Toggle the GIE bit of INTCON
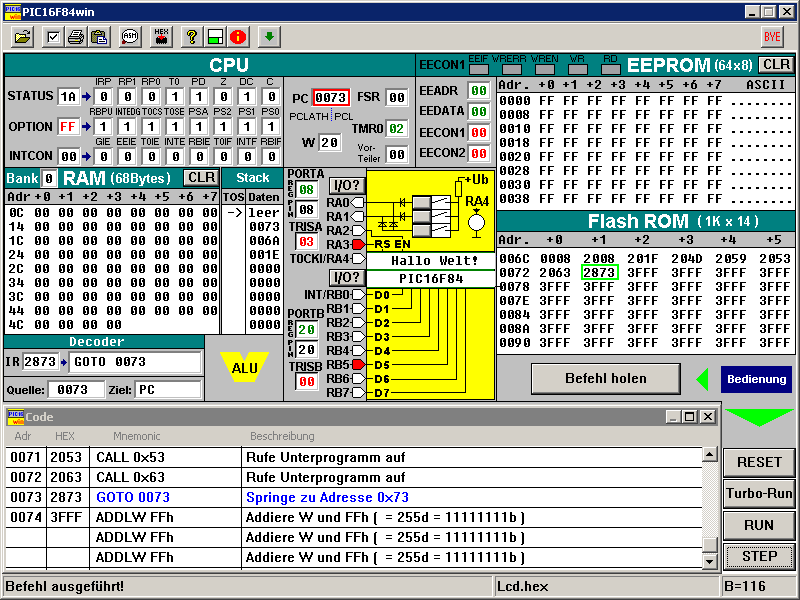This screenshot has height=600, width=800. (102, 156)
